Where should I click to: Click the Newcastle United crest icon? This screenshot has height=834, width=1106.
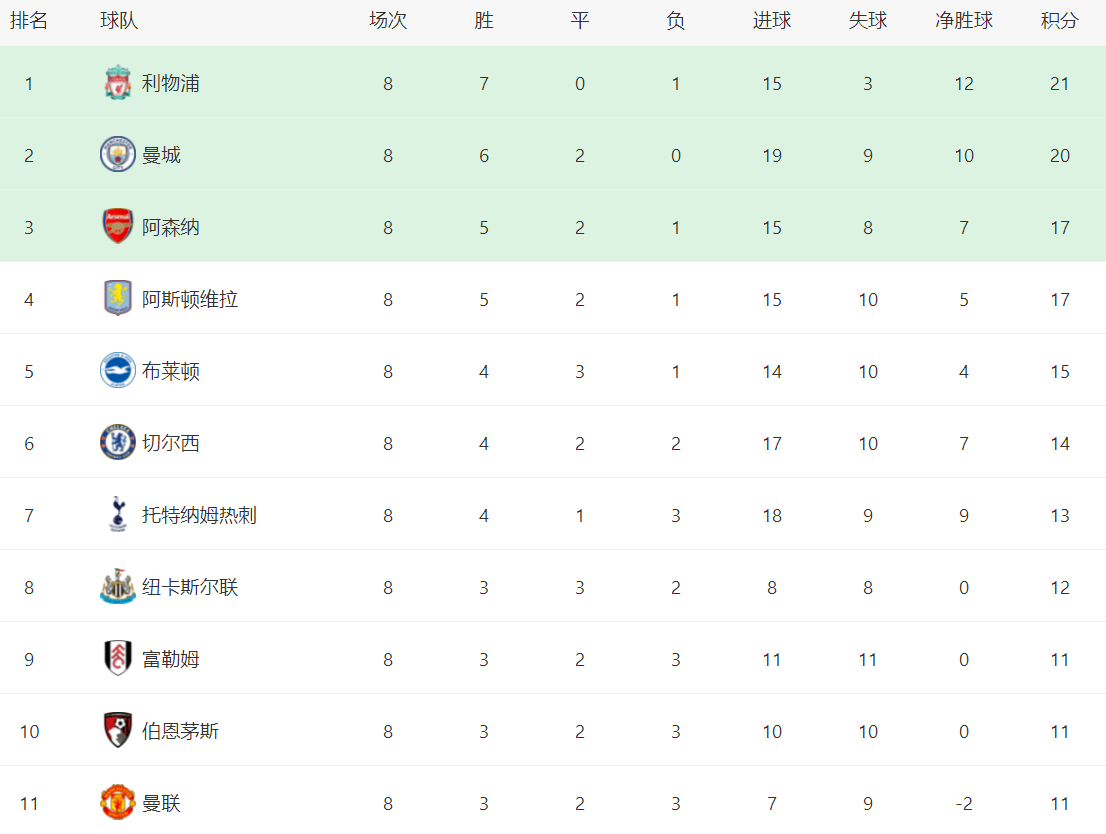click(118, 588)
